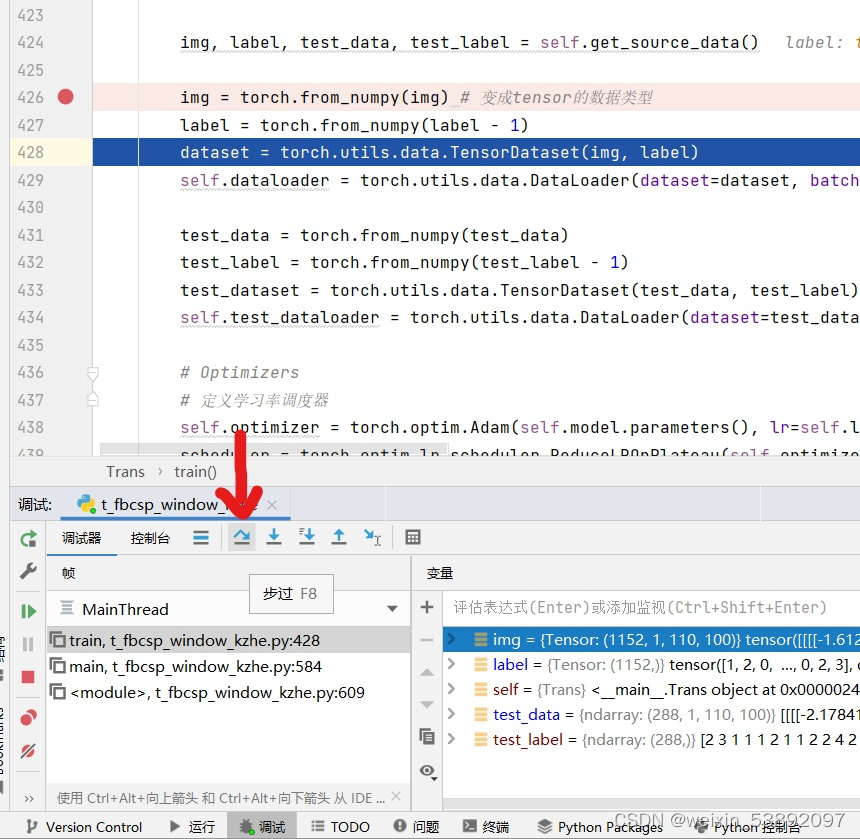Select the main frame at line 584
The image size is (860, 839).
tap(229, 666)
